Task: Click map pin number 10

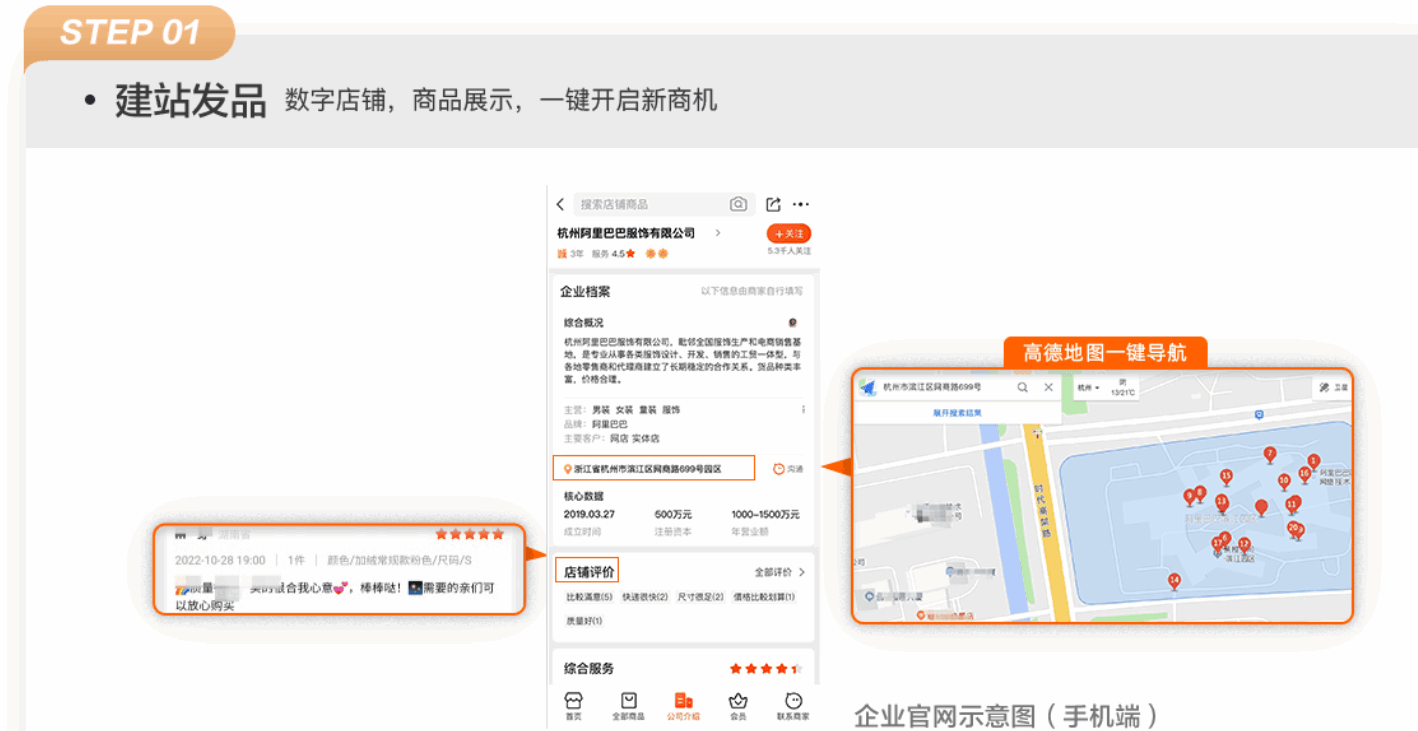Action: [1284, 483]
